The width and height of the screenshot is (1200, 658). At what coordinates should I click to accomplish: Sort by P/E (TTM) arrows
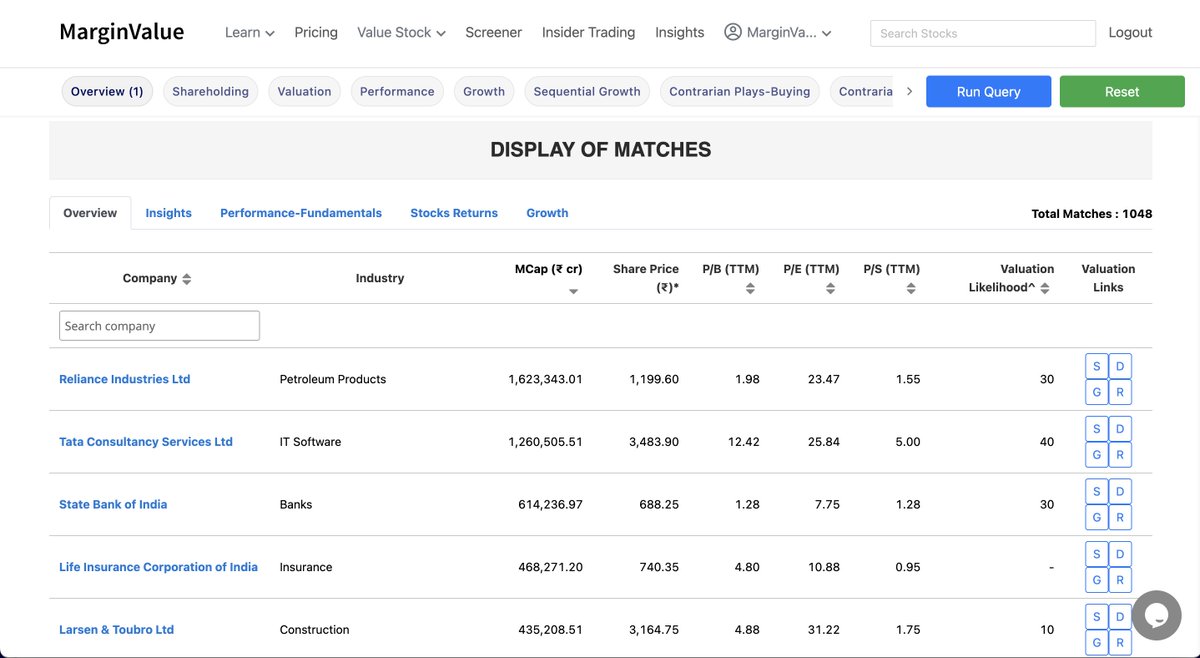[831, 288]
